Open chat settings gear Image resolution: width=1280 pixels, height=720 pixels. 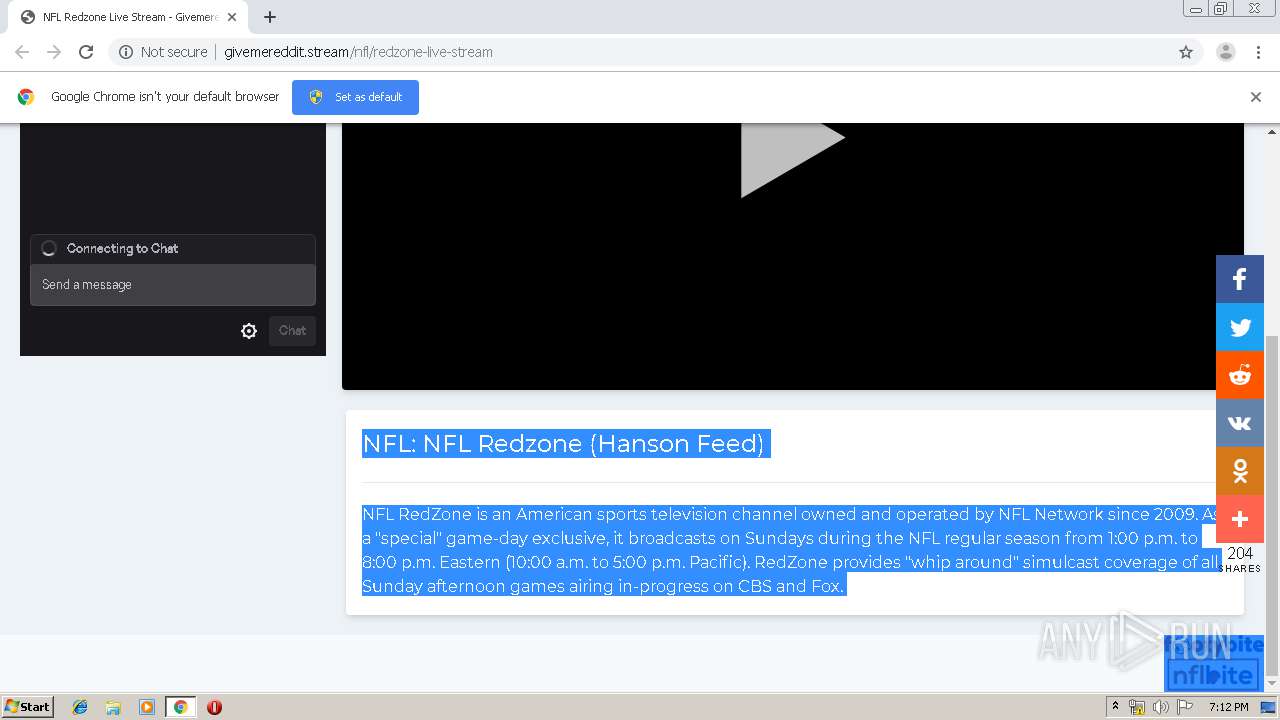pyautogui.click(x=249, y=331)
